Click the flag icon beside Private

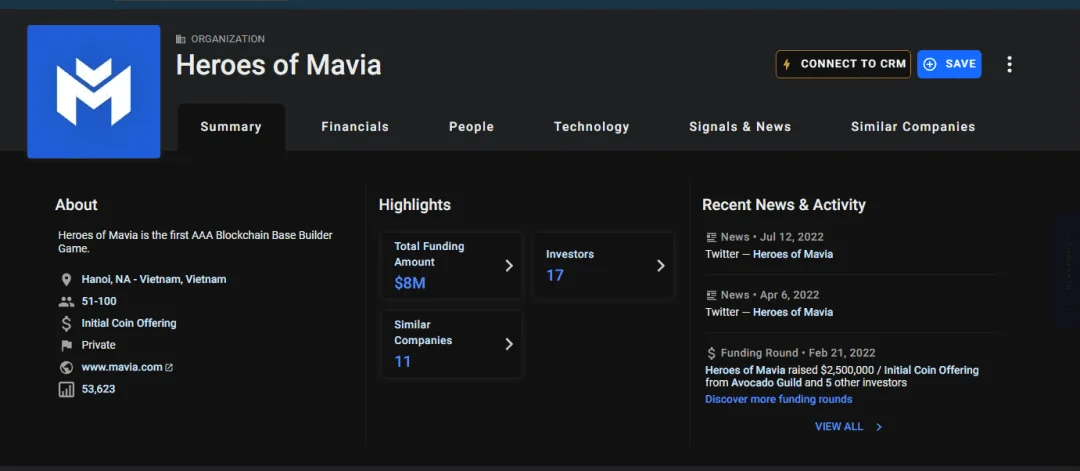click(66, 345)
